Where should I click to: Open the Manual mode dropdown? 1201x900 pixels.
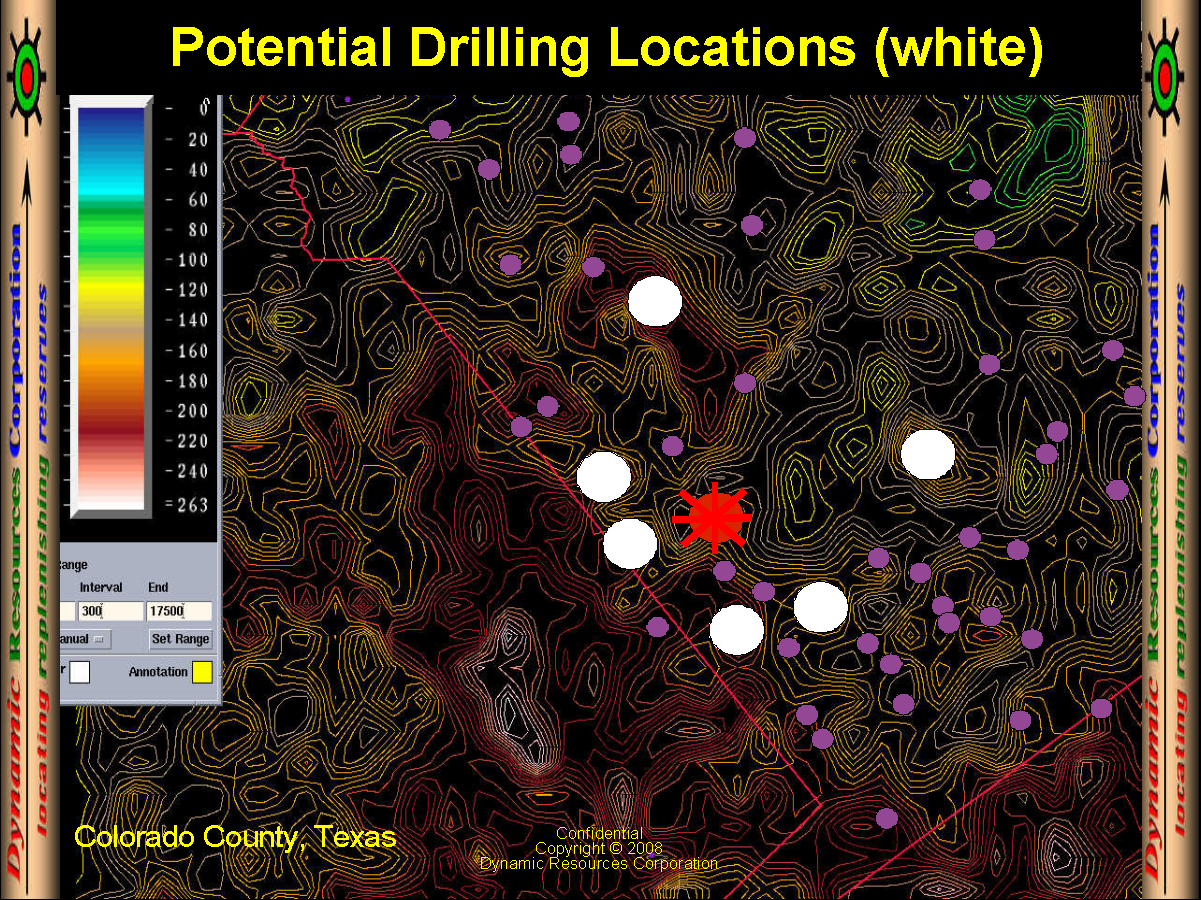point(85,639)
